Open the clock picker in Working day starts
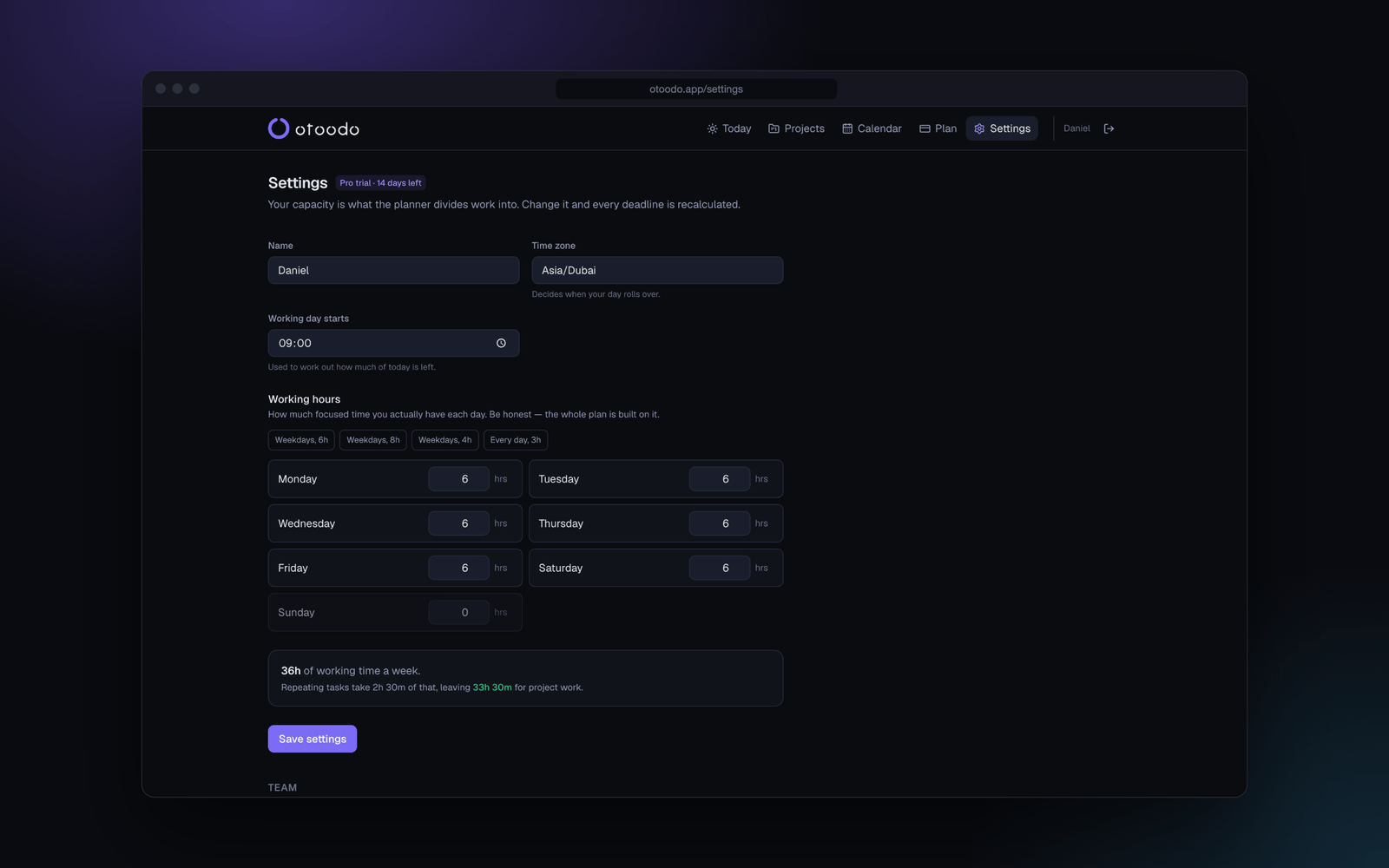The height and width of the screenshot is (868, 1389). pyautogui.click(x=501, y=343)
